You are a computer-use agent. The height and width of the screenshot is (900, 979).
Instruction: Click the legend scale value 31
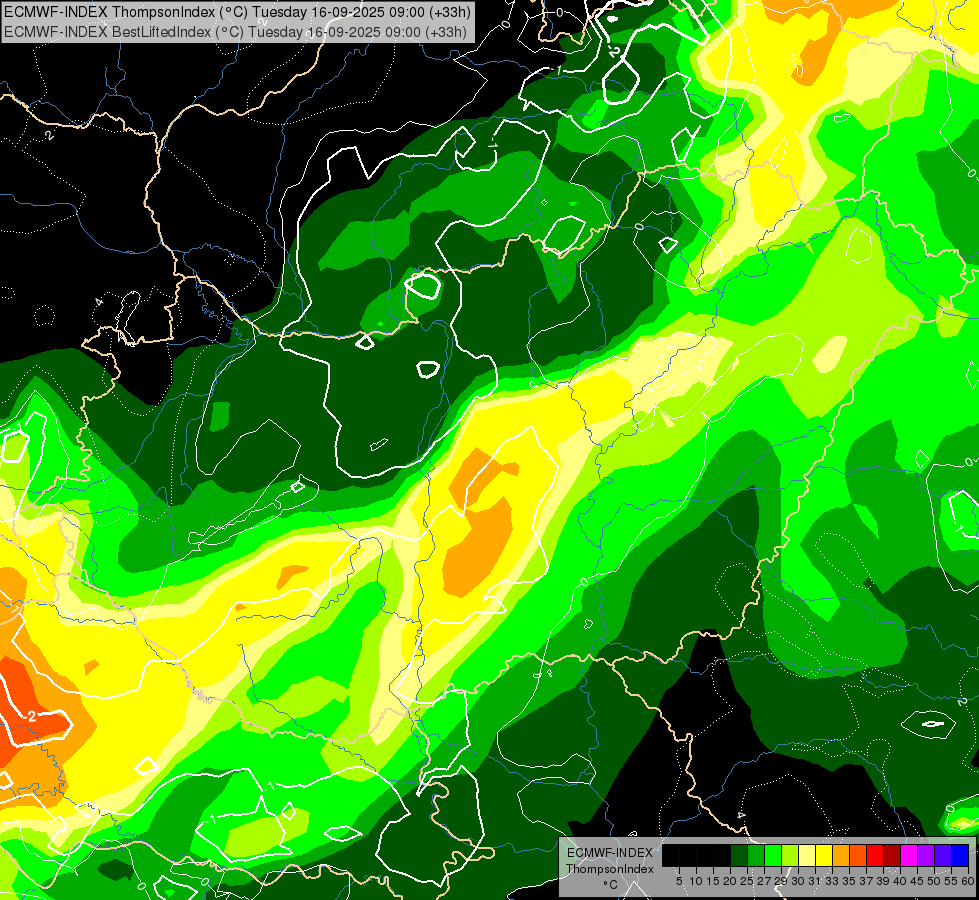click(815, 881)
